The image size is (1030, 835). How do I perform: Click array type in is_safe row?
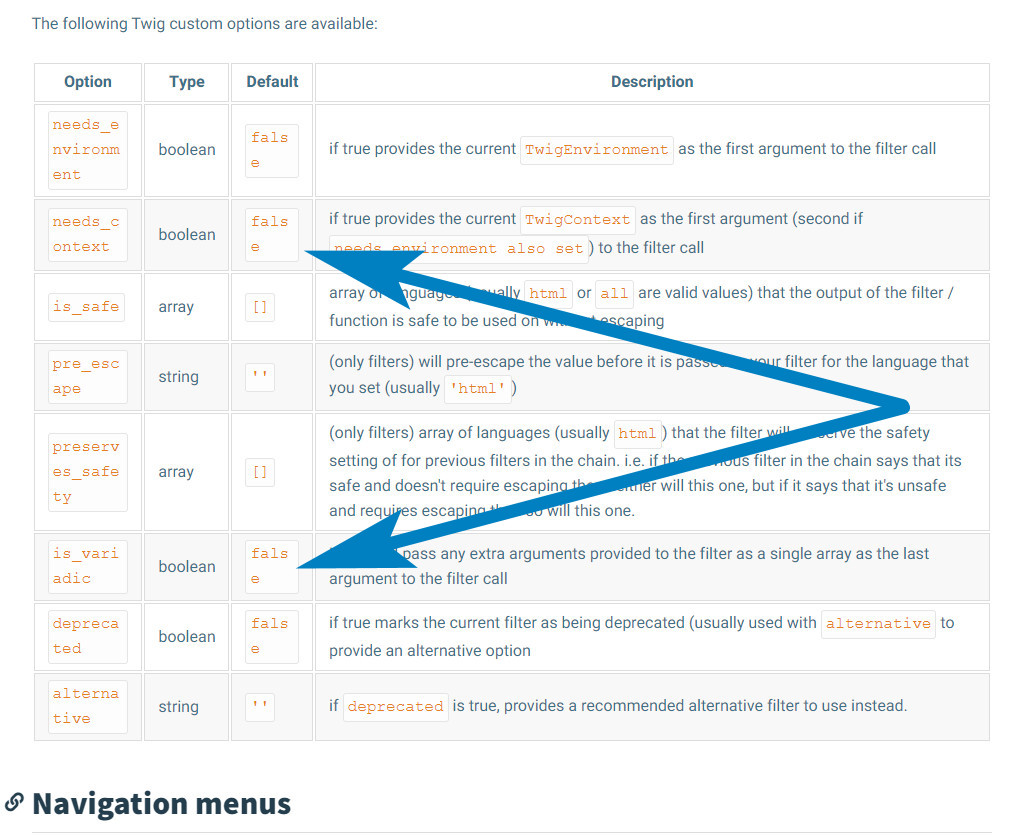176,307
